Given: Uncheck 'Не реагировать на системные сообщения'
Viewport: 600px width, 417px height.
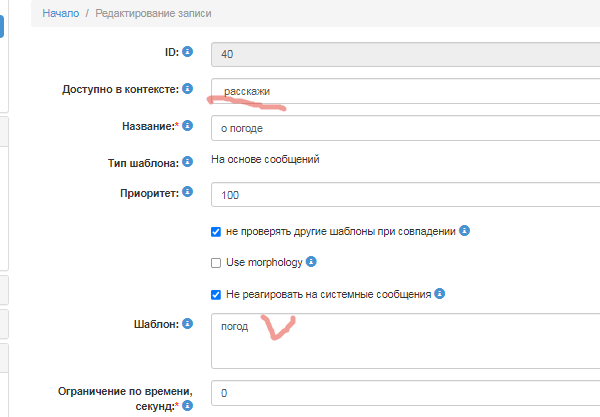Looking at the screenshot, I should point(216,295).
